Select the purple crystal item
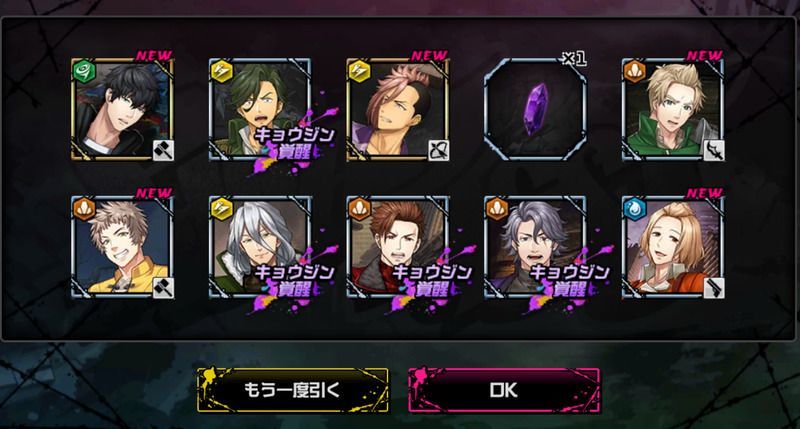800x429 pixels. (535, 110)
